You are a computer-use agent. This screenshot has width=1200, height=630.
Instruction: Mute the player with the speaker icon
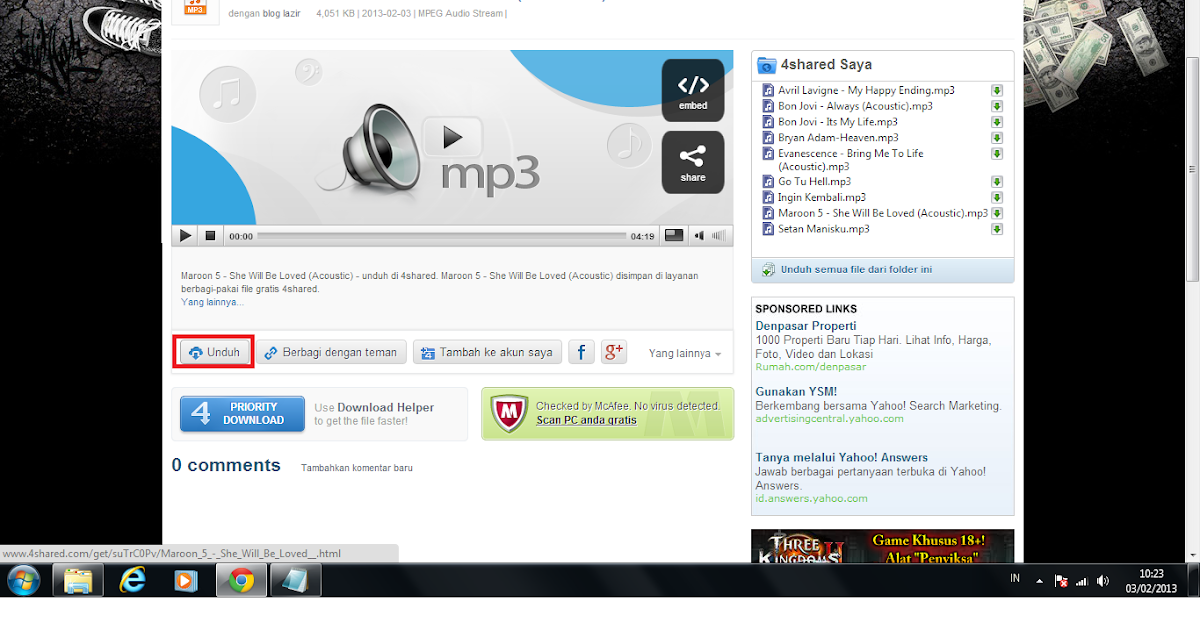click(699, 236)
